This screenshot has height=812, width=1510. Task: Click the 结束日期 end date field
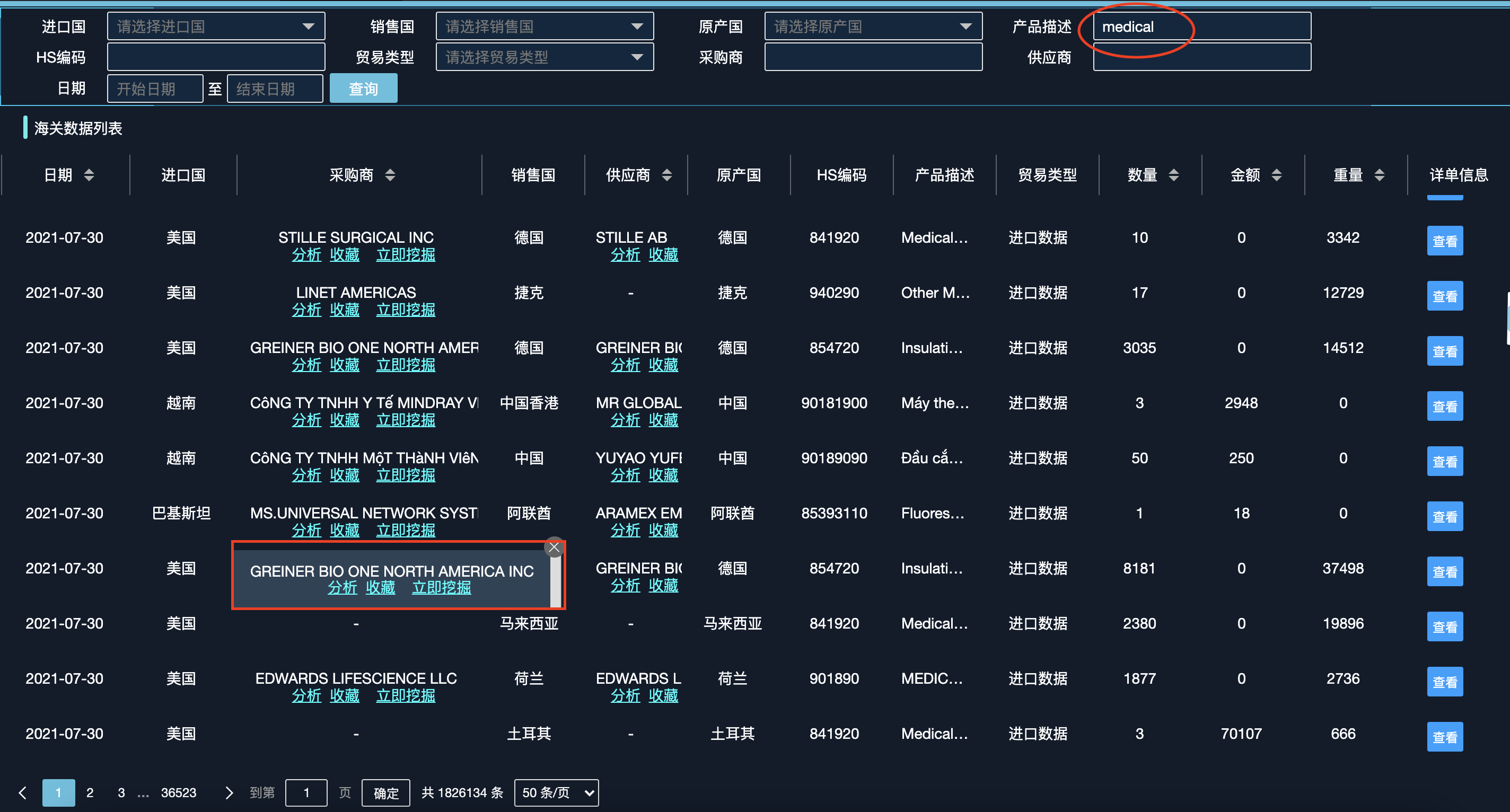point(274,88)
